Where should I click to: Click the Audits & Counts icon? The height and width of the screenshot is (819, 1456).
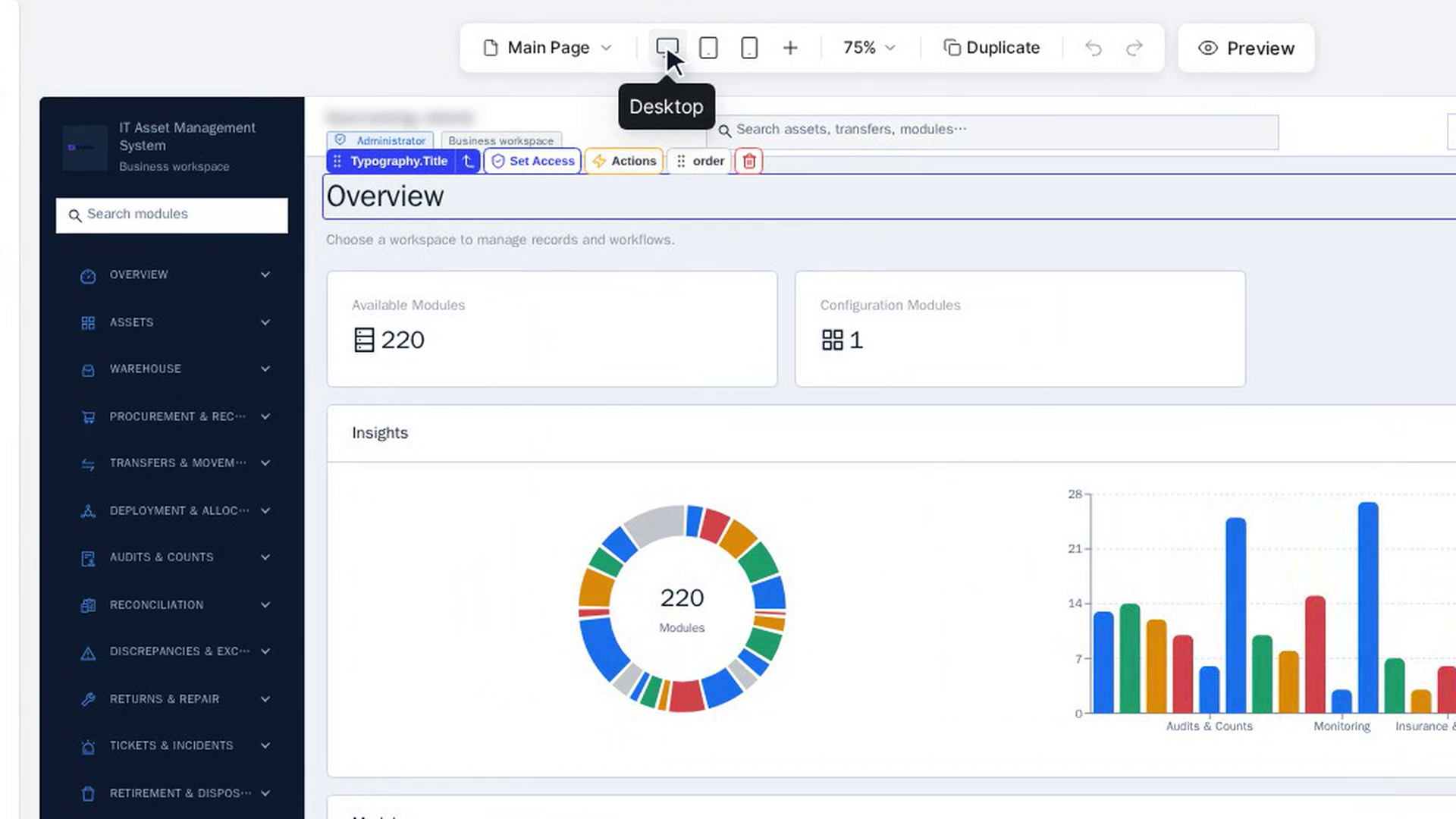pos(88,558)
